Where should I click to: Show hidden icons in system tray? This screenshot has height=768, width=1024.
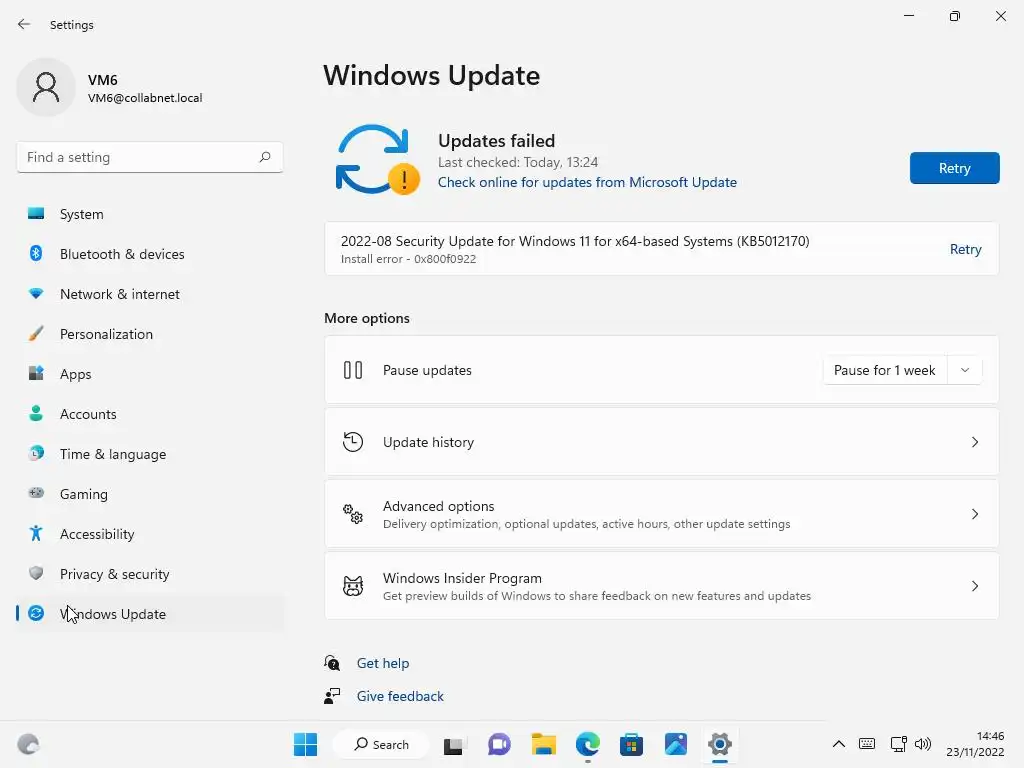pos(839,744)
